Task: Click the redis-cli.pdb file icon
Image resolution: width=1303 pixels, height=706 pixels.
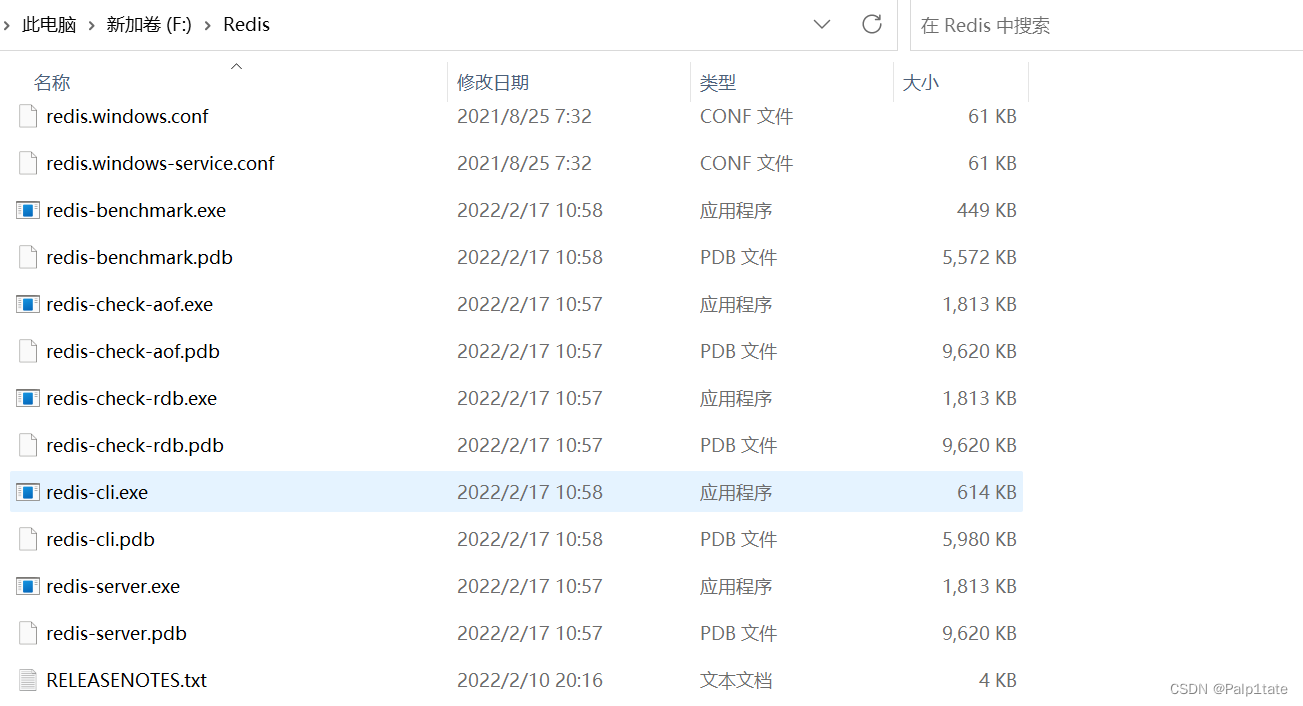Action: [x=28, y=539]
